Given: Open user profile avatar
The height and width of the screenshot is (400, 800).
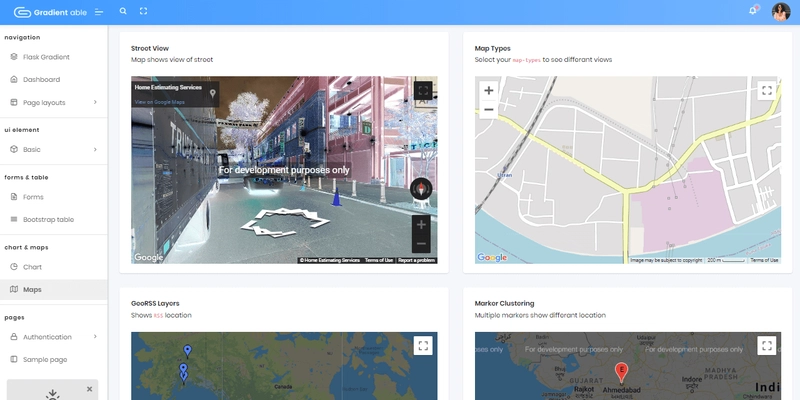Looking at the screenshot, I should pyautogui.click(x=781, y=12).
